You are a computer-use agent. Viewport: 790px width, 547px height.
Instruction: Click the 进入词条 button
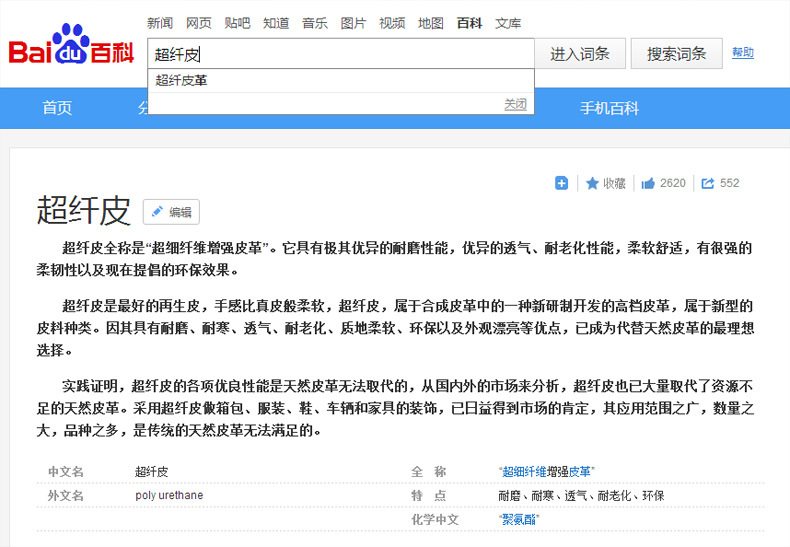[580, 53]
